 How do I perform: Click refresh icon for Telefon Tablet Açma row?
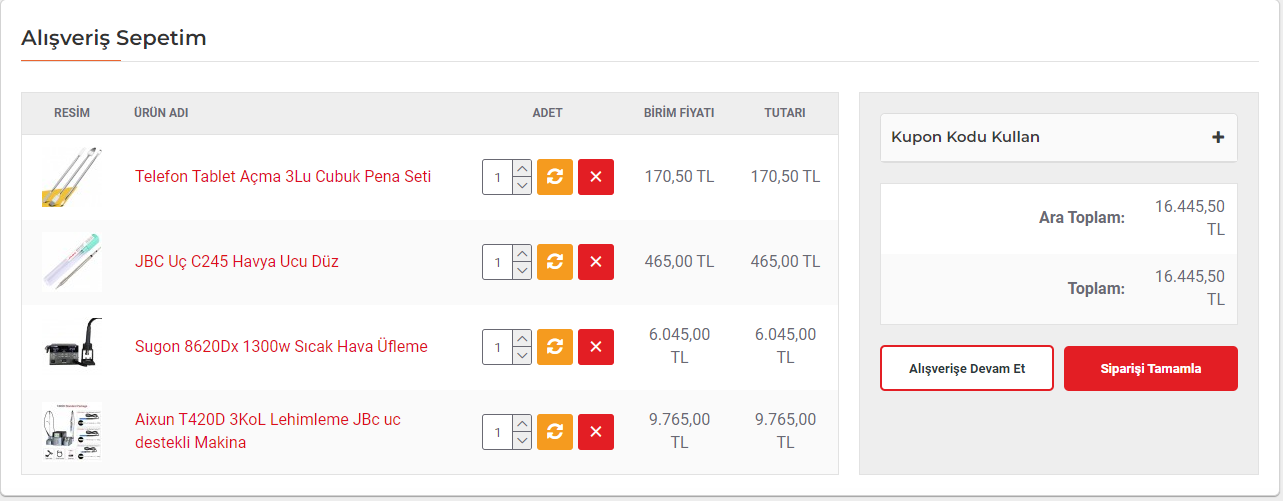pyautogui.click(x=554, y=177)
